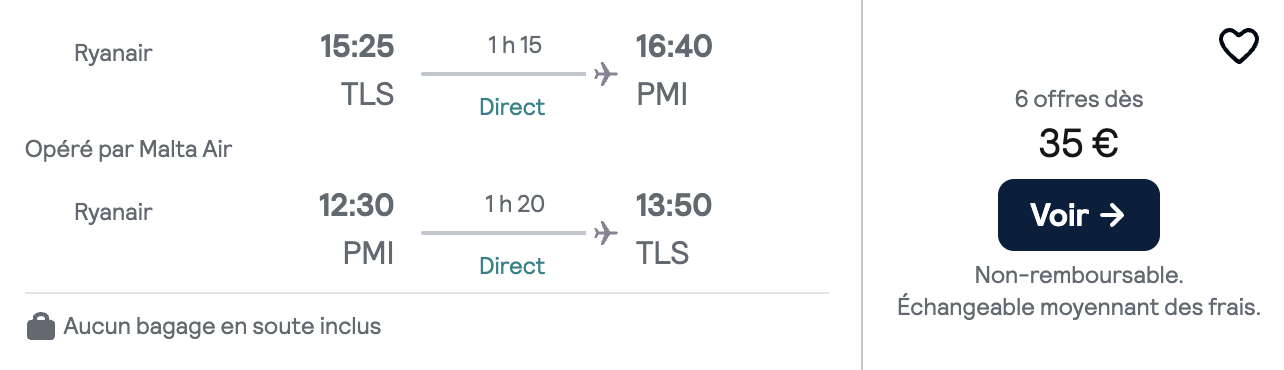Click the return flight airplane icon
The width and height of the screenshot is (1284, 370).
tap(604, 233)
